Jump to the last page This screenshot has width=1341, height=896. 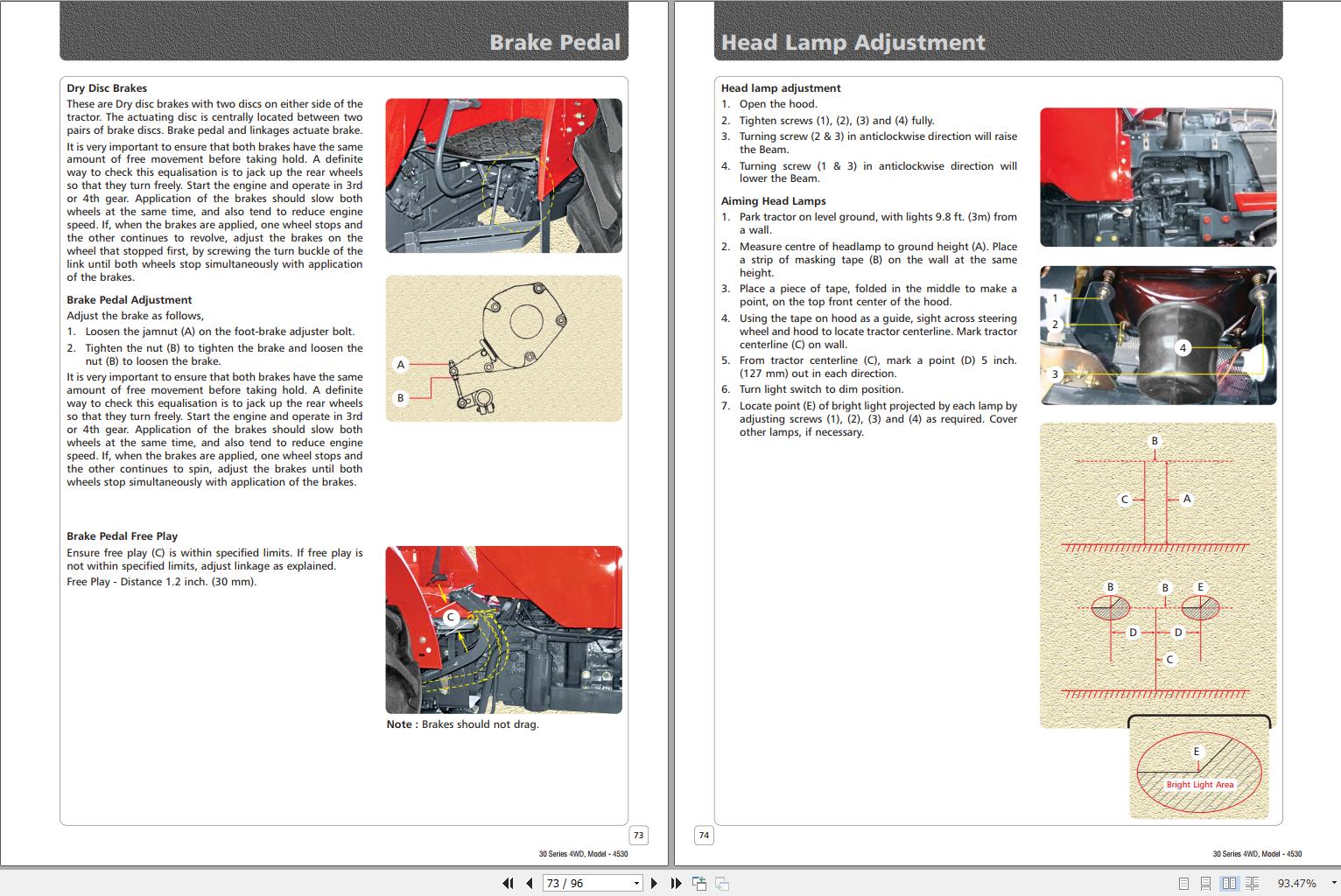tap(676, 883)
